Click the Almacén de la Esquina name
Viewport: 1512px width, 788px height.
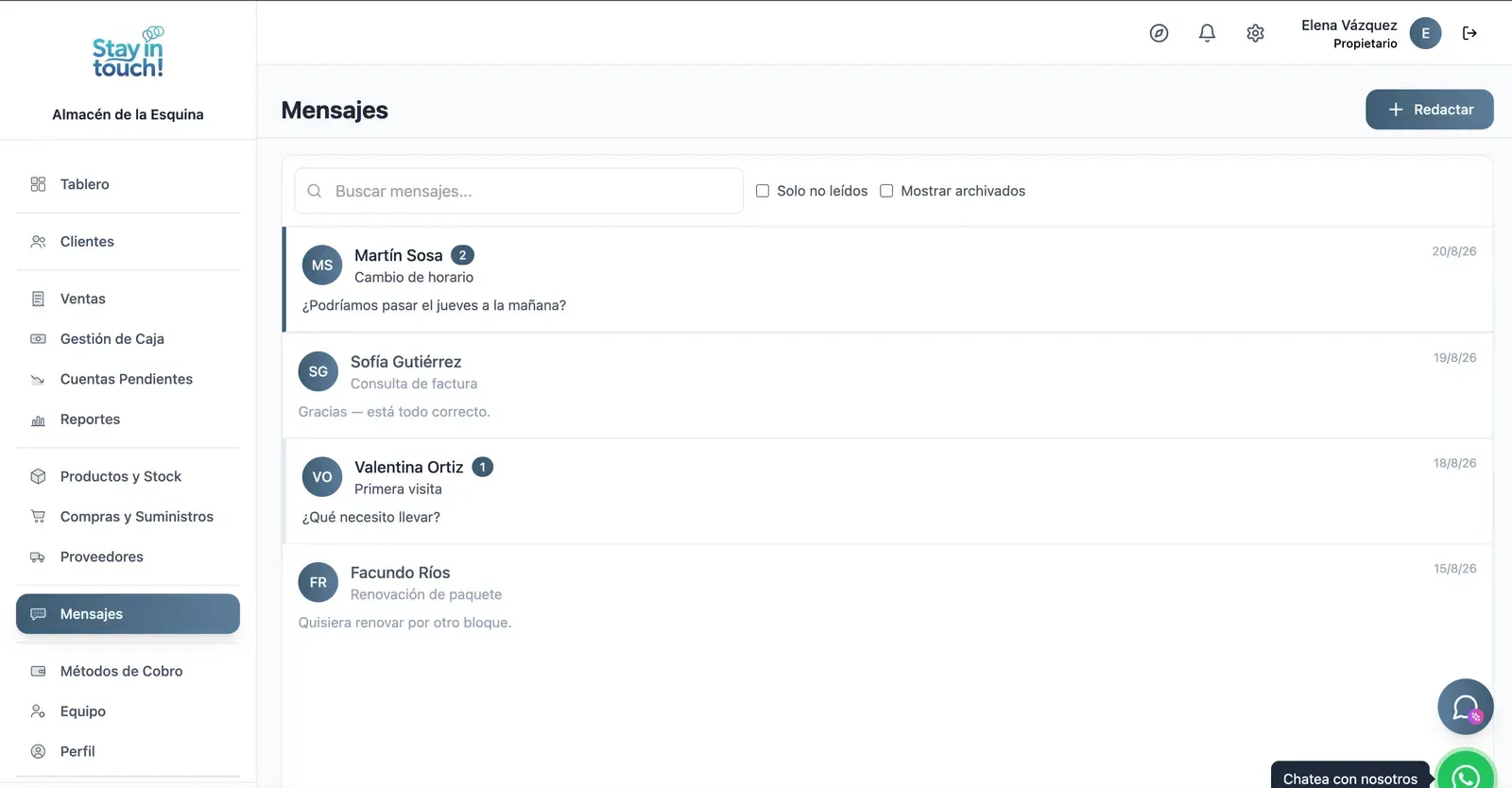point(128,114)
